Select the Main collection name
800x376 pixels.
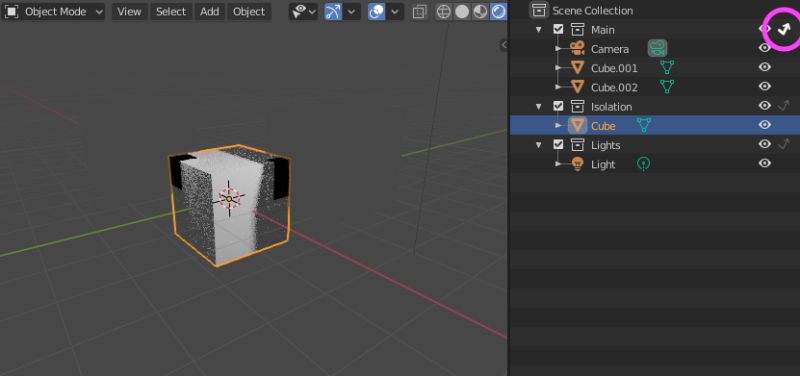pos(603,30)
